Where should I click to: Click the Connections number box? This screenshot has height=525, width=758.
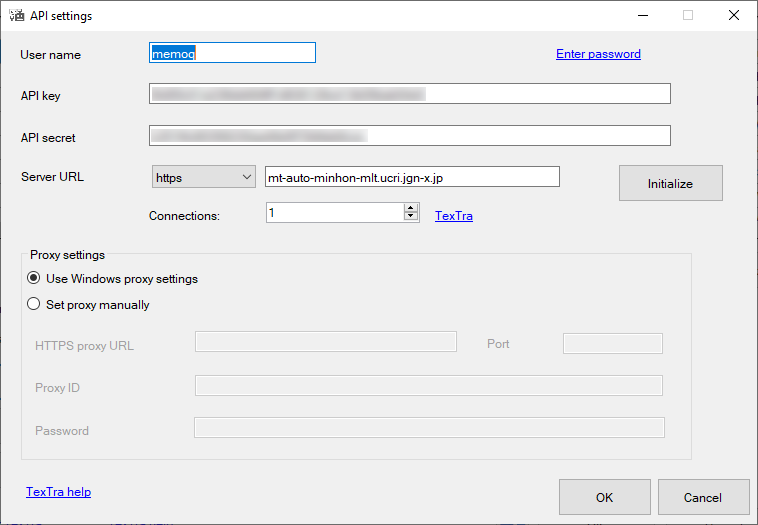click(334, 213)
